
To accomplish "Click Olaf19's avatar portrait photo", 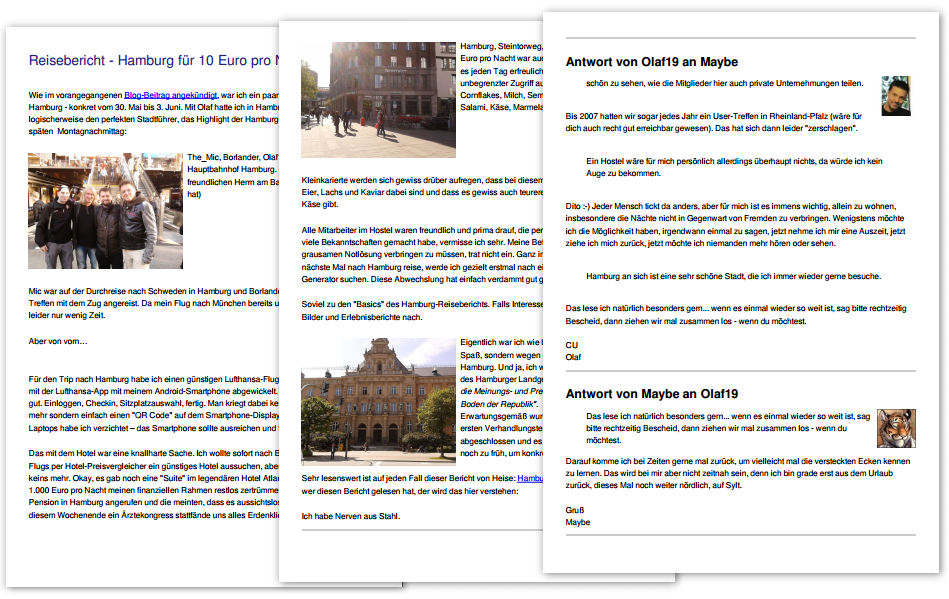I will click(896, 96).
